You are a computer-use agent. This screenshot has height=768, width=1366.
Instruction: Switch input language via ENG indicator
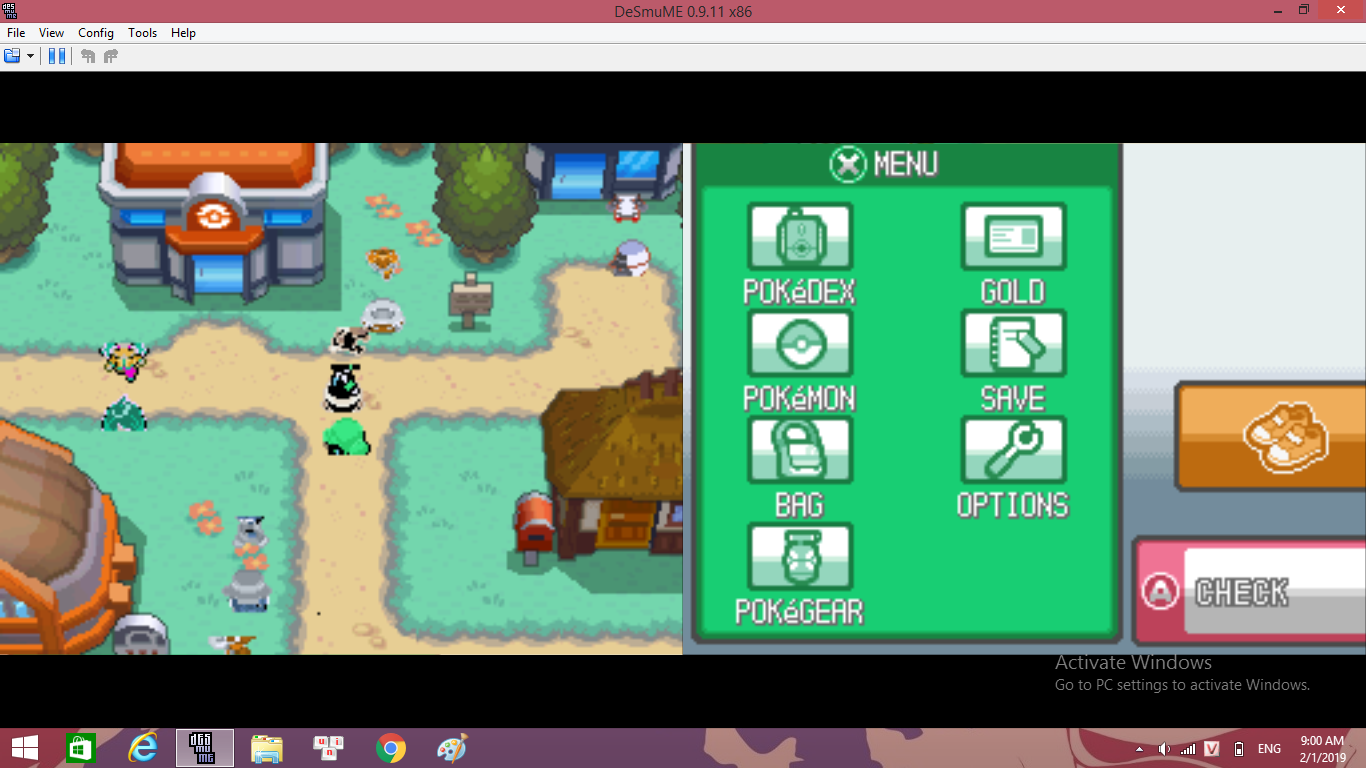[x=1269, y=749]
